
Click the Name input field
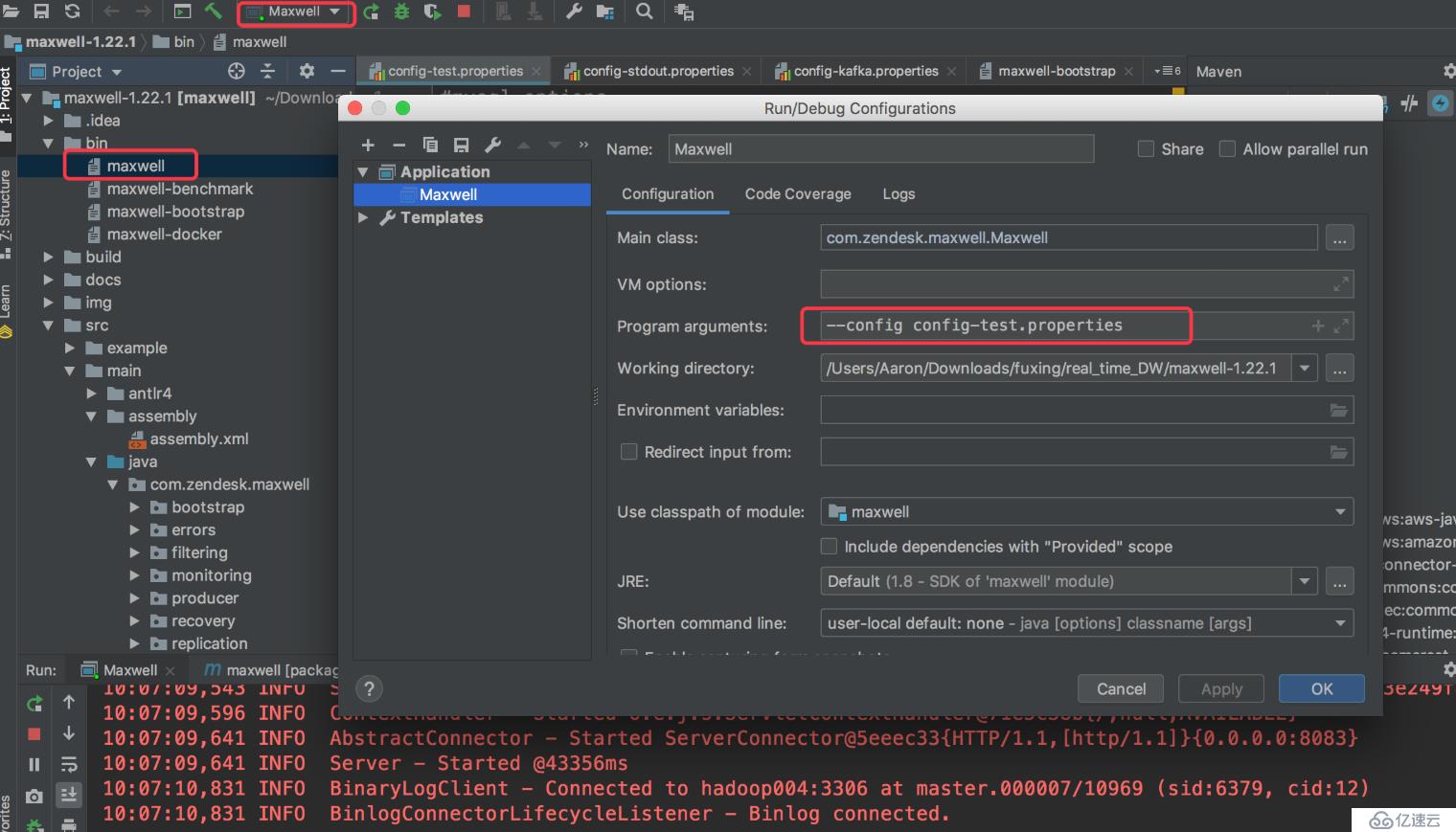point(881,148)
